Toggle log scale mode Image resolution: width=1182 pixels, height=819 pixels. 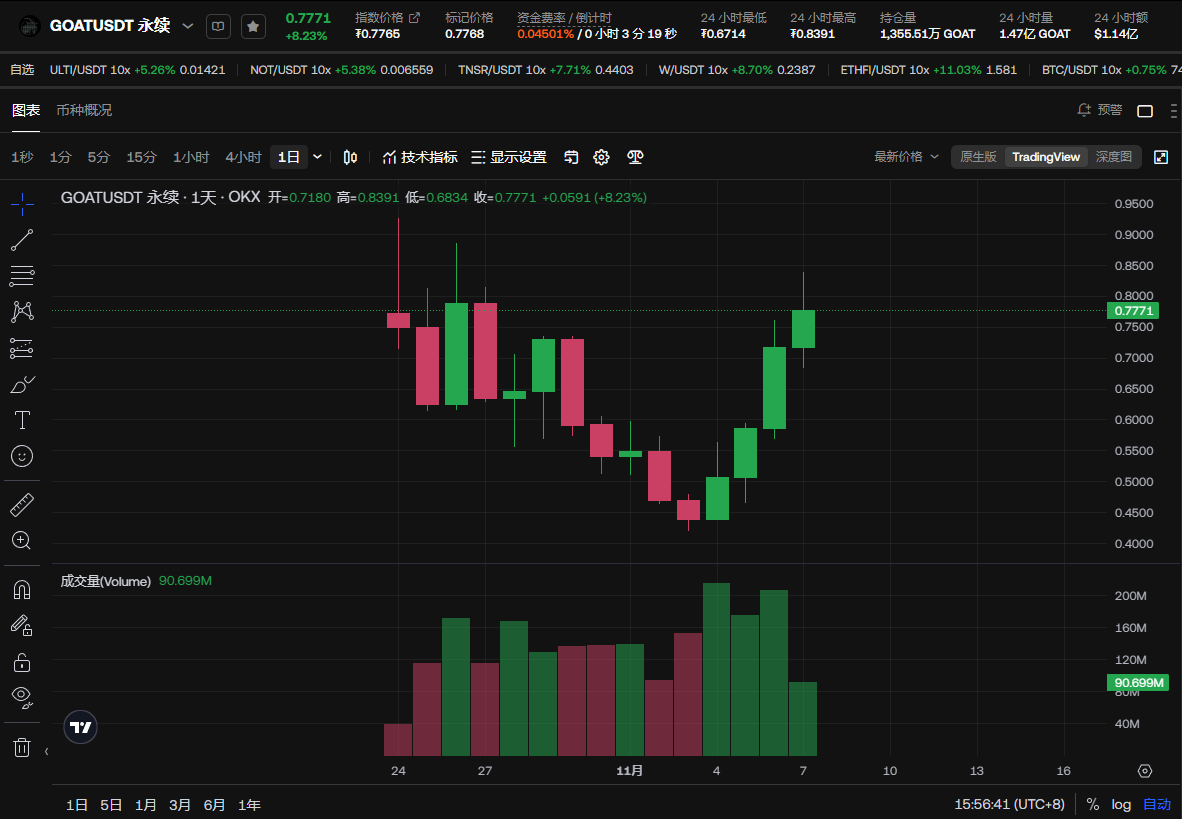click(1121, 805)
